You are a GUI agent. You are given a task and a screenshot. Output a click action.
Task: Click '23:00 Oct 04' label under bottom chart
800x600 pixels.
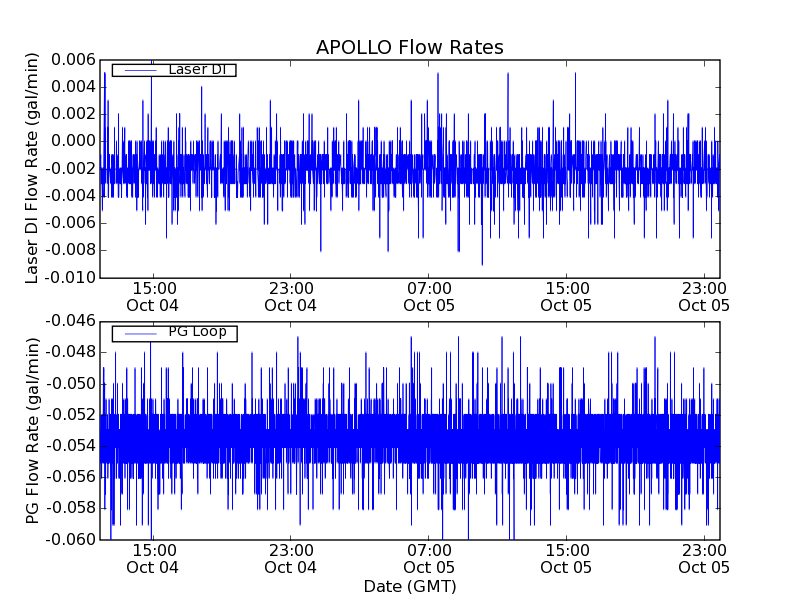pos(290,559)
